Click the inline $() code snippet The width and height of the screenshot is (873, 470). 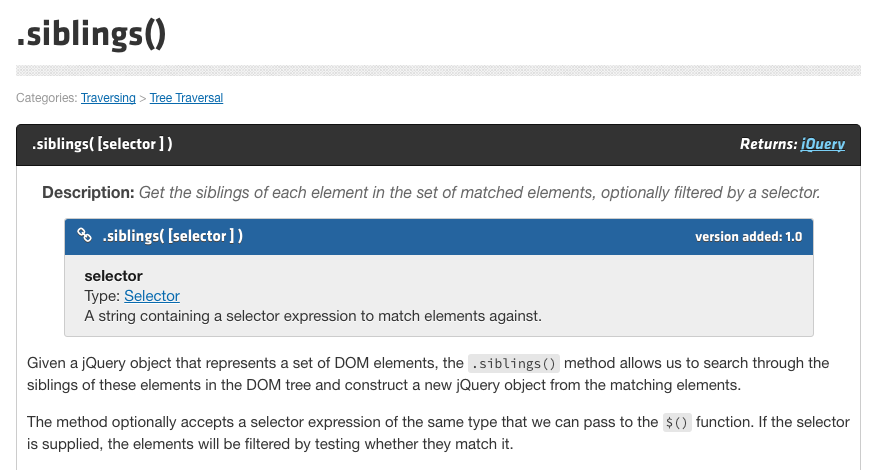(x=676, y=423)
